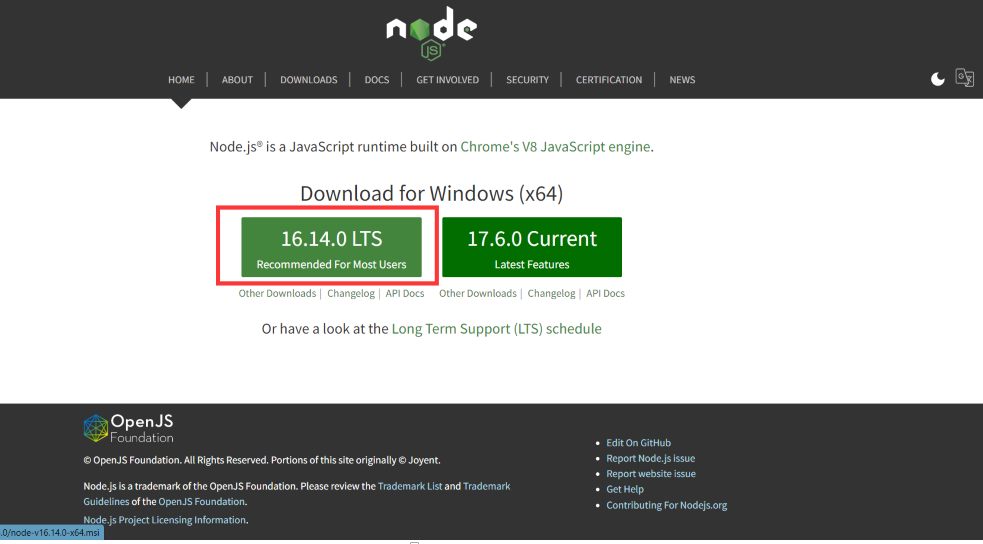Download the 17.6.0 Current version
Image resolution: width=983 pixels, height=544 pixels.
[532, 247]
